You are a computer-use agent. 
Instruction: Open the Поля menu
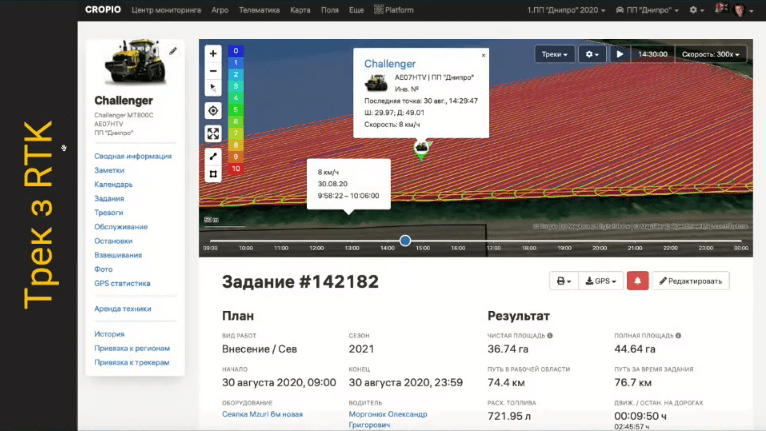pos(330,10)
